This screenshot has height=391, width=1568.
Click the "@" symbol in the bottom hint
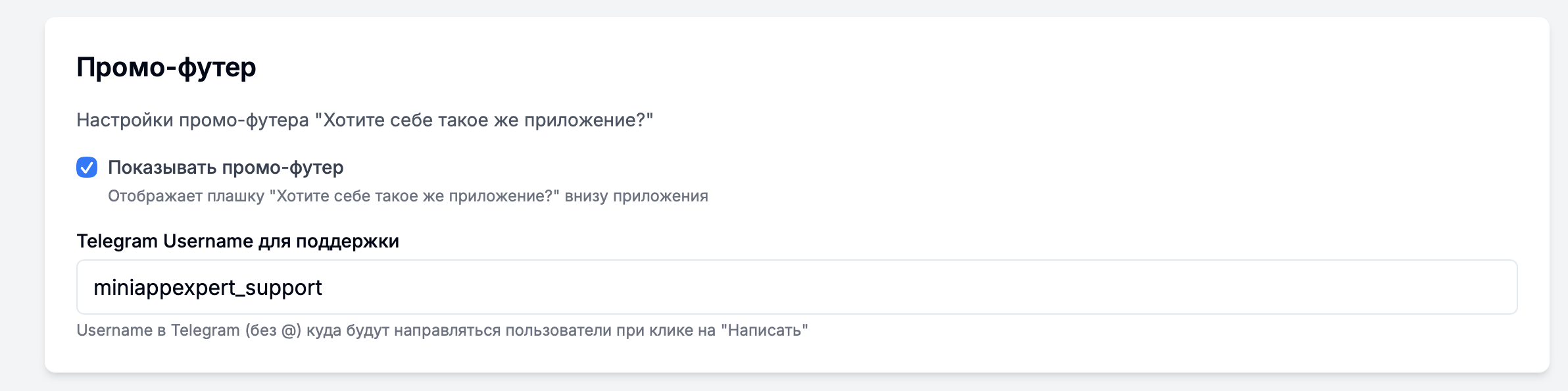click(x=289, y=330)
